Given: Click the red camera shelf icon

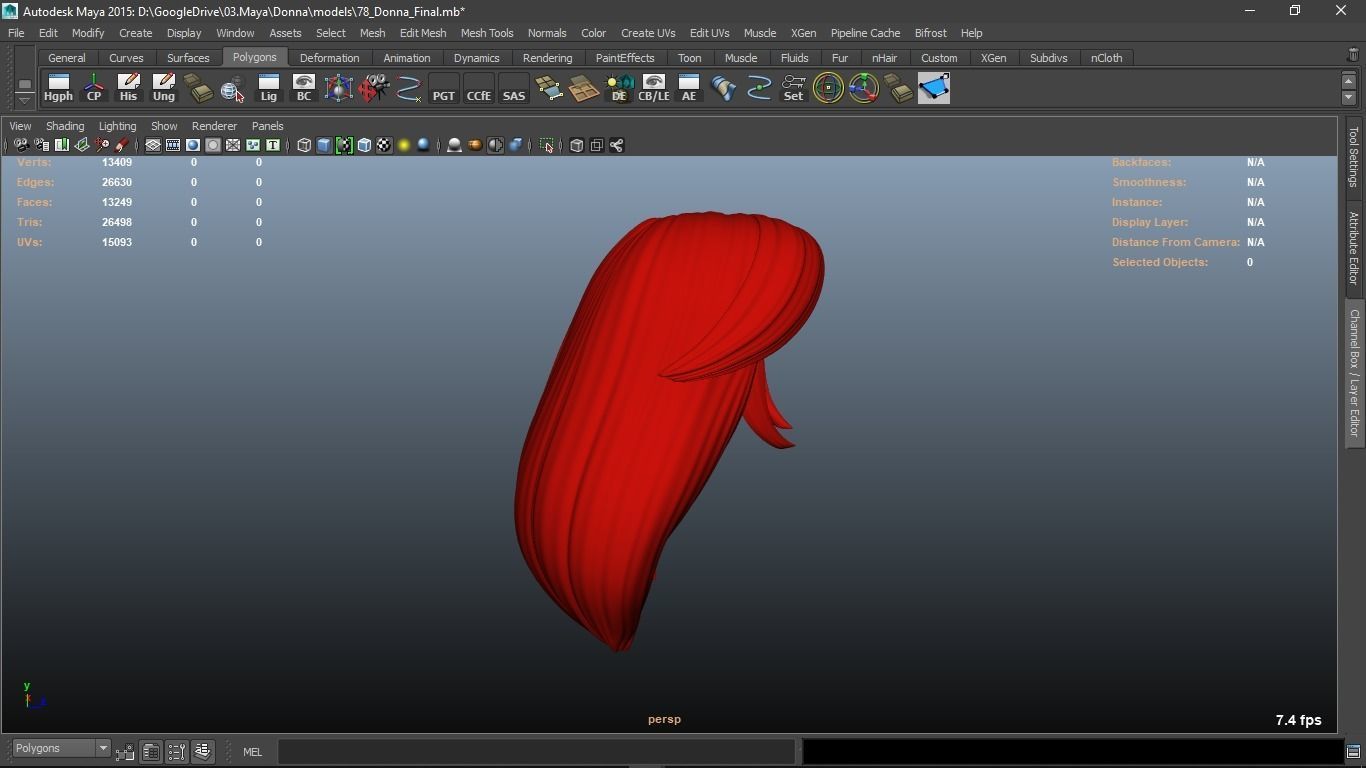Looking at the screenshot, I should (x=373, y=88).
